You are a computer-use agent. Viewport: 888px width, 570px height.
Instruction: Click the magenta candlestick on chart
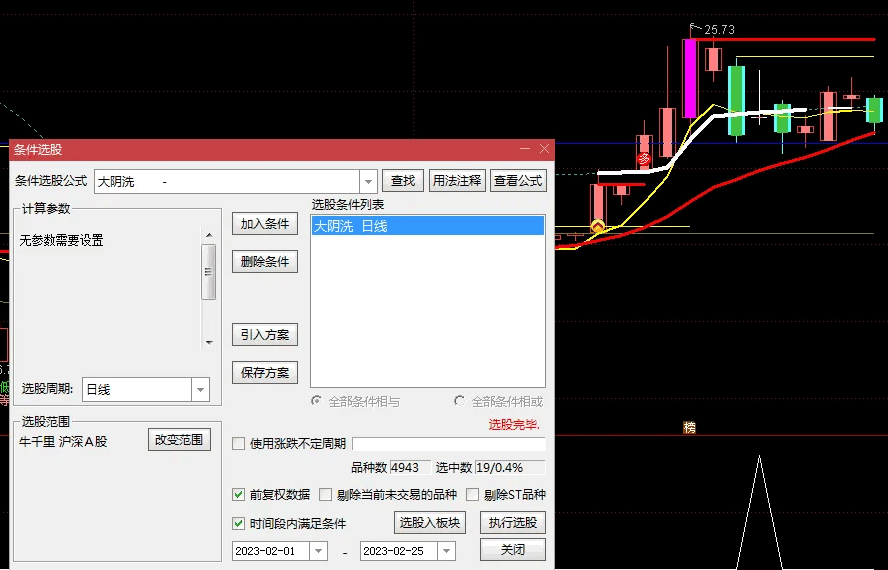(x=690, y=78)
